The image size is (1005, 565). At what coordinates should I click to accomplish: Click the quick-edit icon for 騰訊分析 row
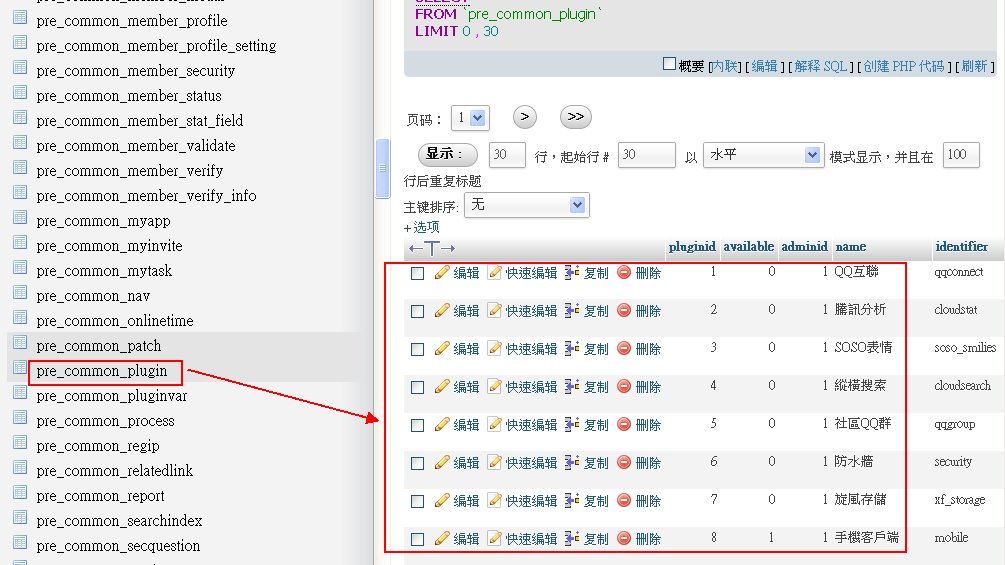click(494, 311)
